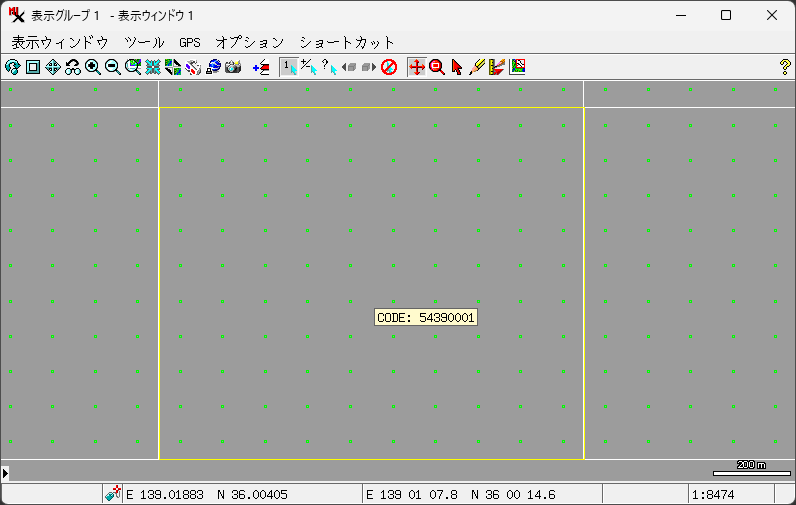Click the zoom out magnifier icon

[113, 67]
